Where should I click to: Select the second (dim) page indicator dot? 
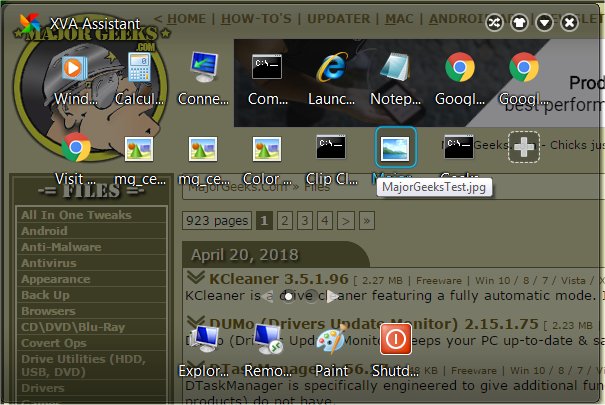(311, 297)
